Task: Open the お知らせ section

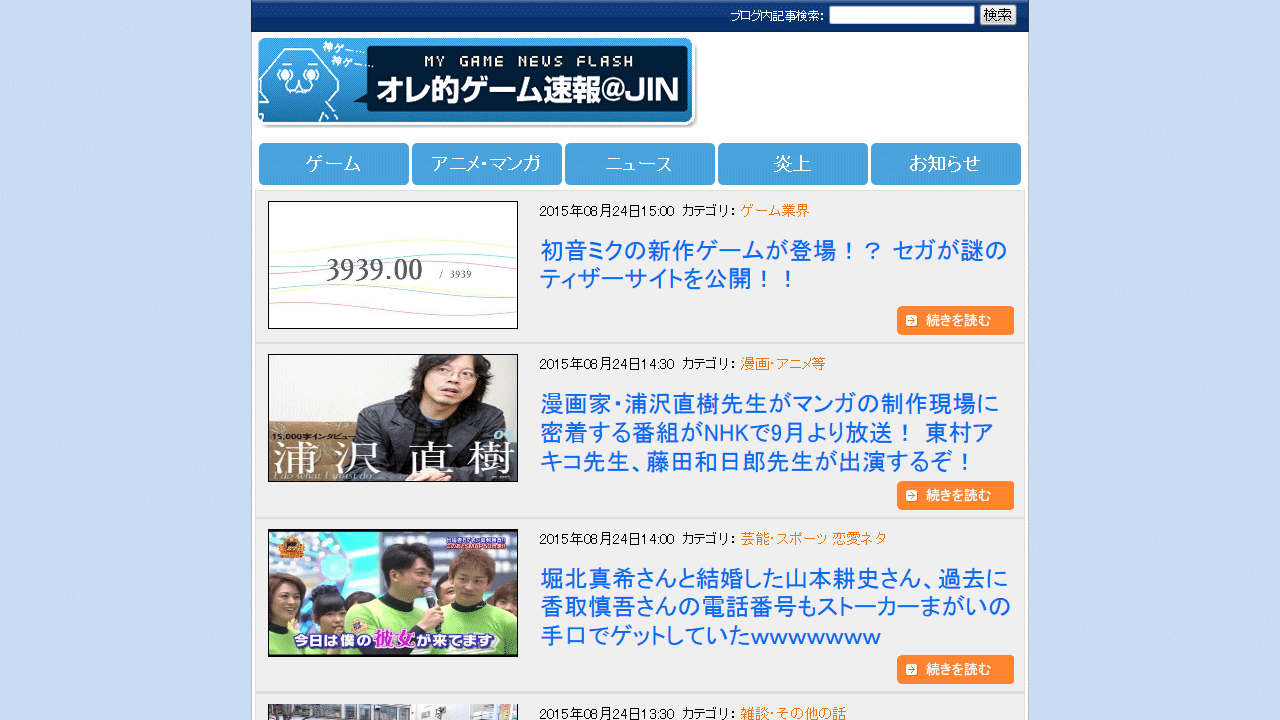Action: click(945, 163)
